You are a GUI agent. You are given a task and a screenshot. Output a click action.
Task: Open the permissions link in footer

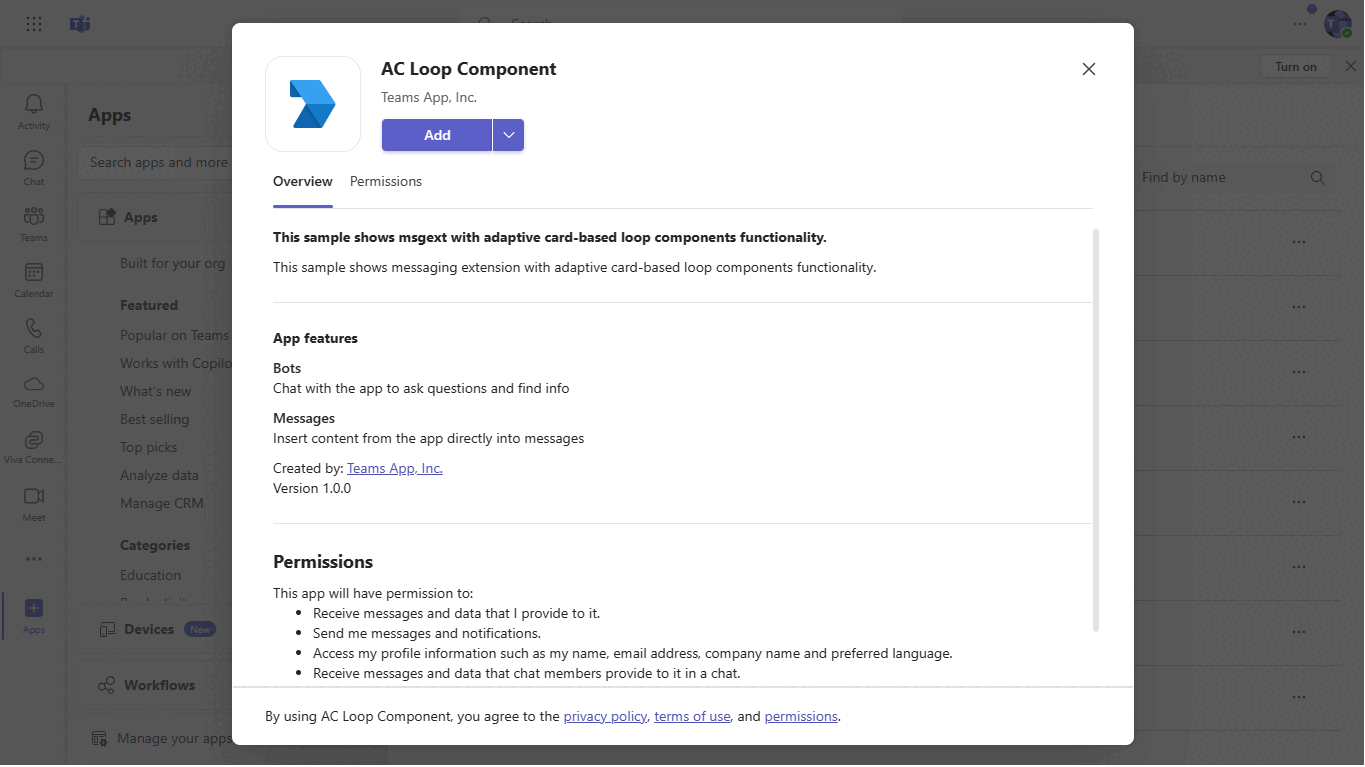coord(801,717)
